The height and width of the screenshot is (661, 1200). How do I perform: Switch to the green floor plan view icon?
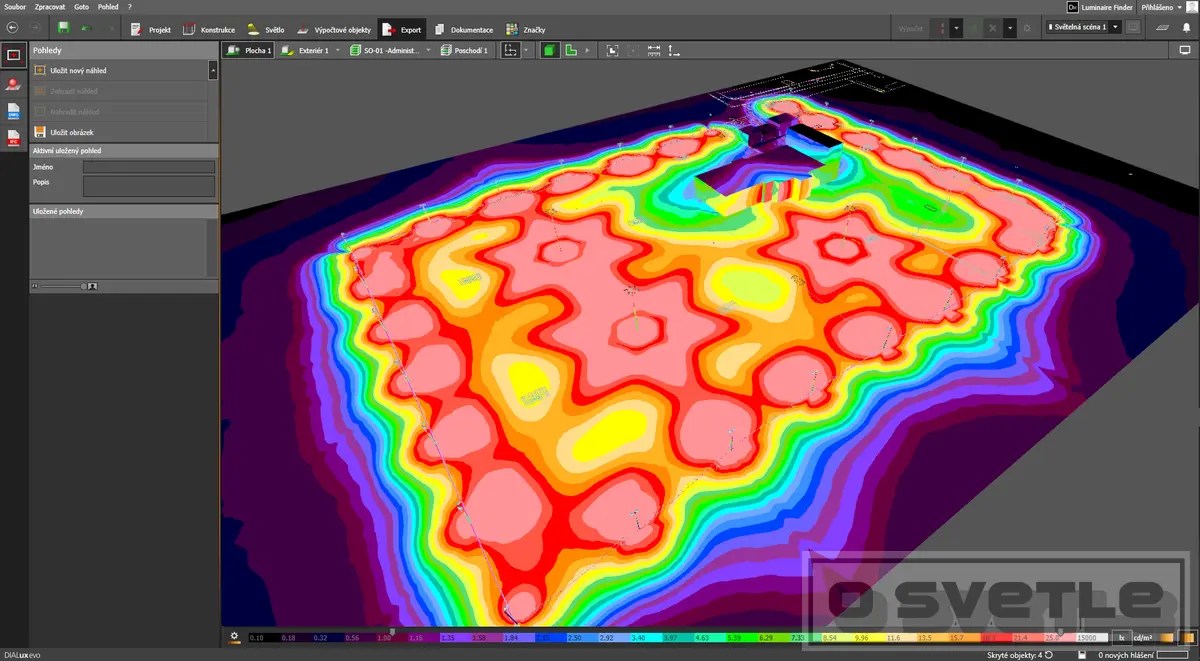(571, 50)
